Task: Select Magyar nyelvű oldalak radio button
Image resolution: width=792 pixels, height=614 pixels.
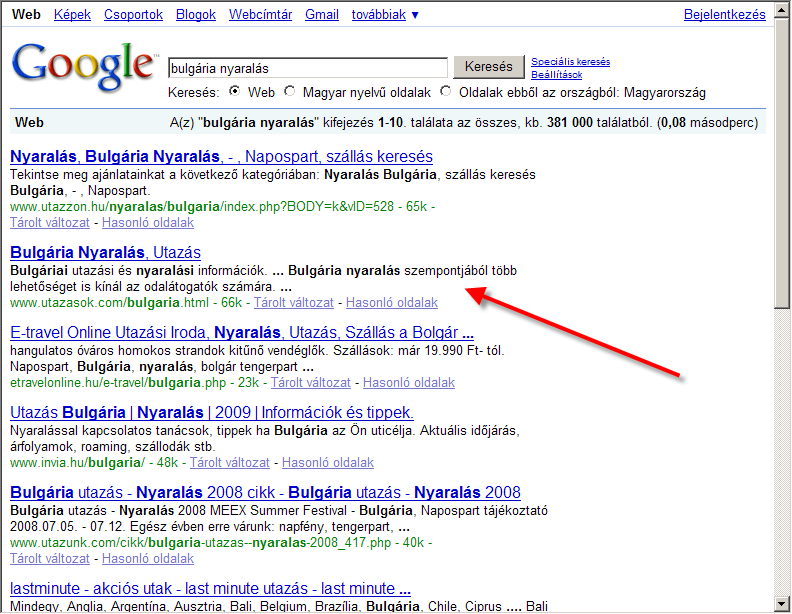Action: [289, 91]
